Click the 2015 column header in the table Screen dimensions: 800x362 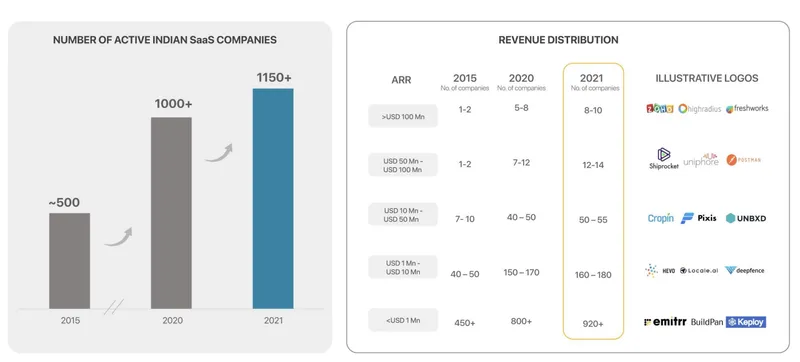tap(465, 79)
